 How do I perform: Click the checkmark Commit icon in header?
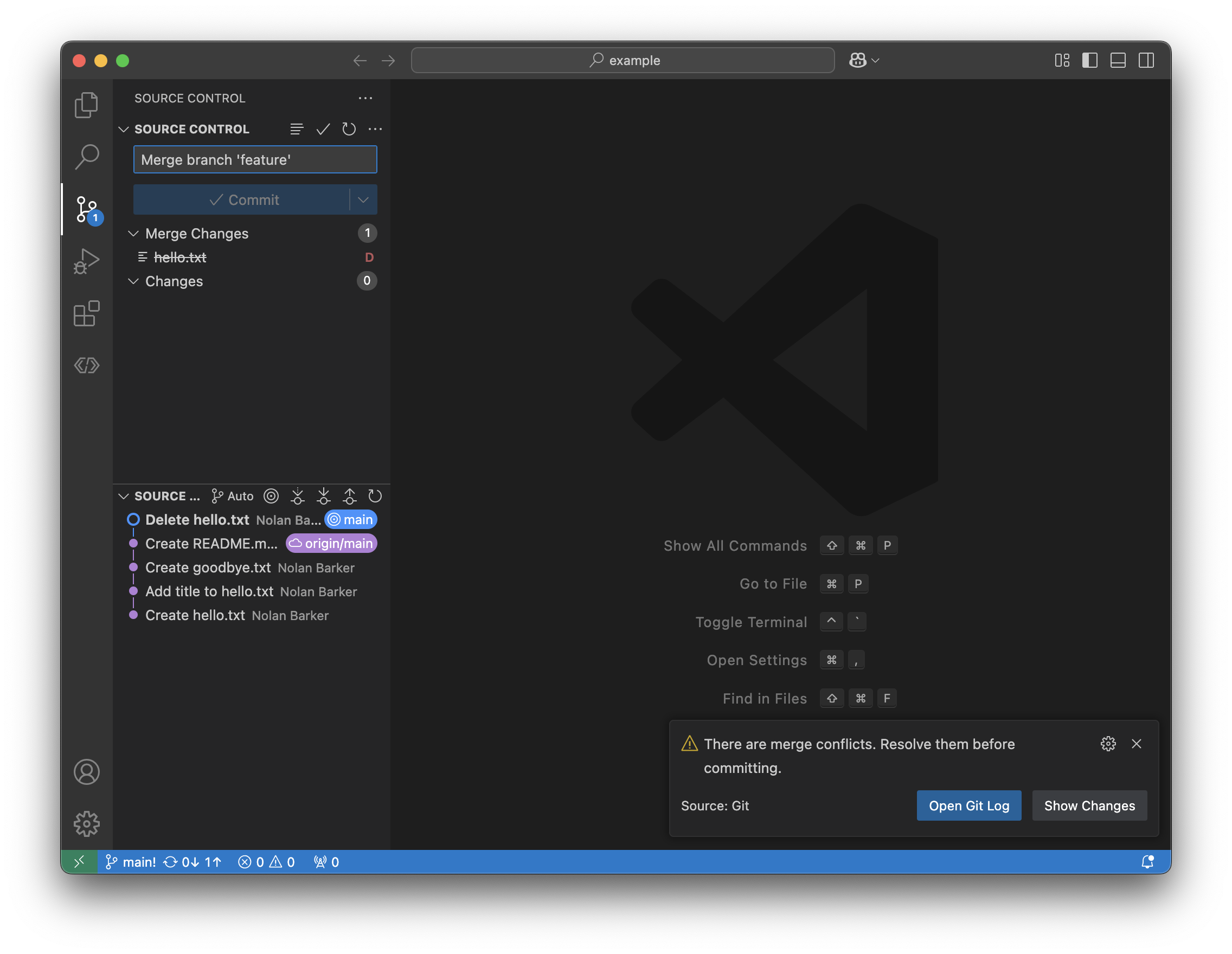(323, 129)
